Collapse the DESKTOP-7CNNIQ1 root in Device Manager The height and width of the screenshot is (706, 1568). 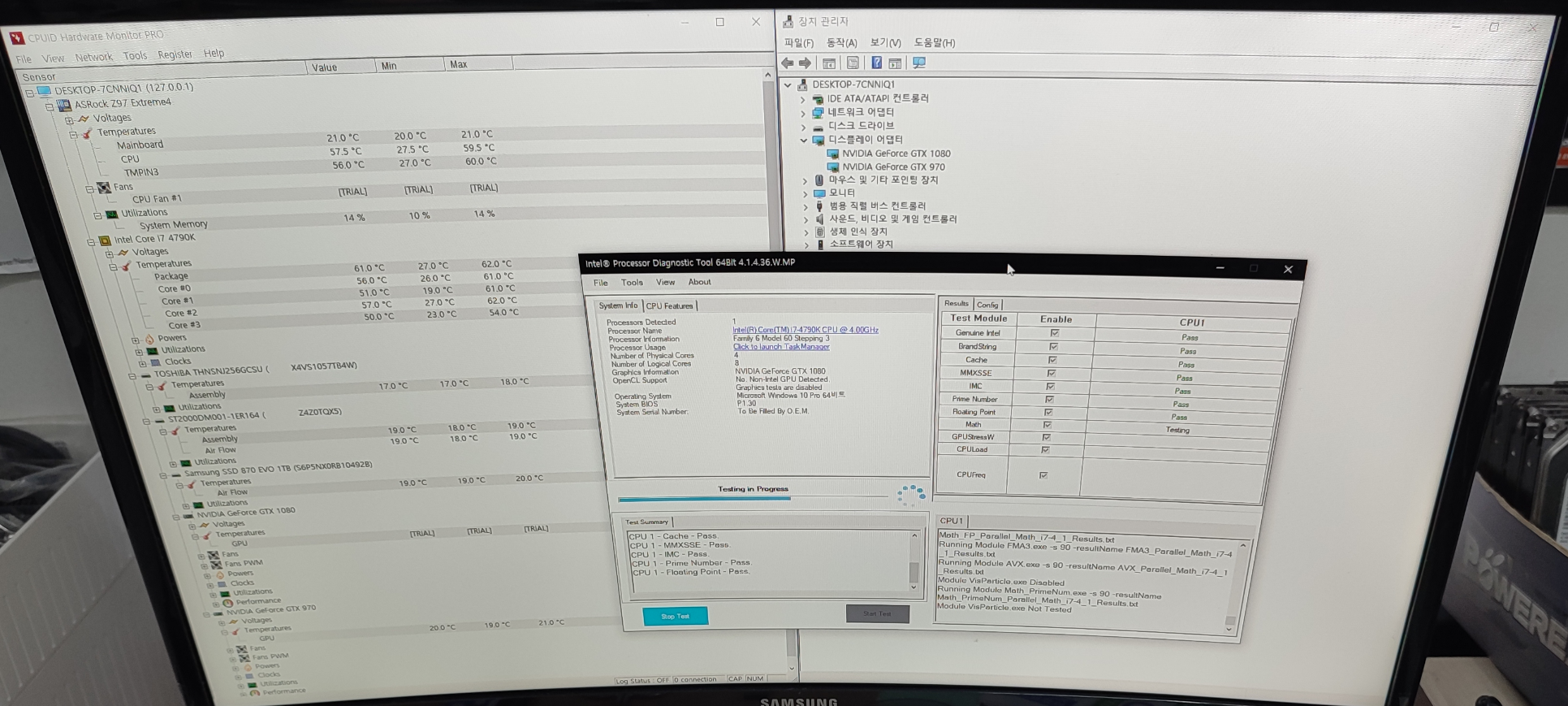[788, 85]
